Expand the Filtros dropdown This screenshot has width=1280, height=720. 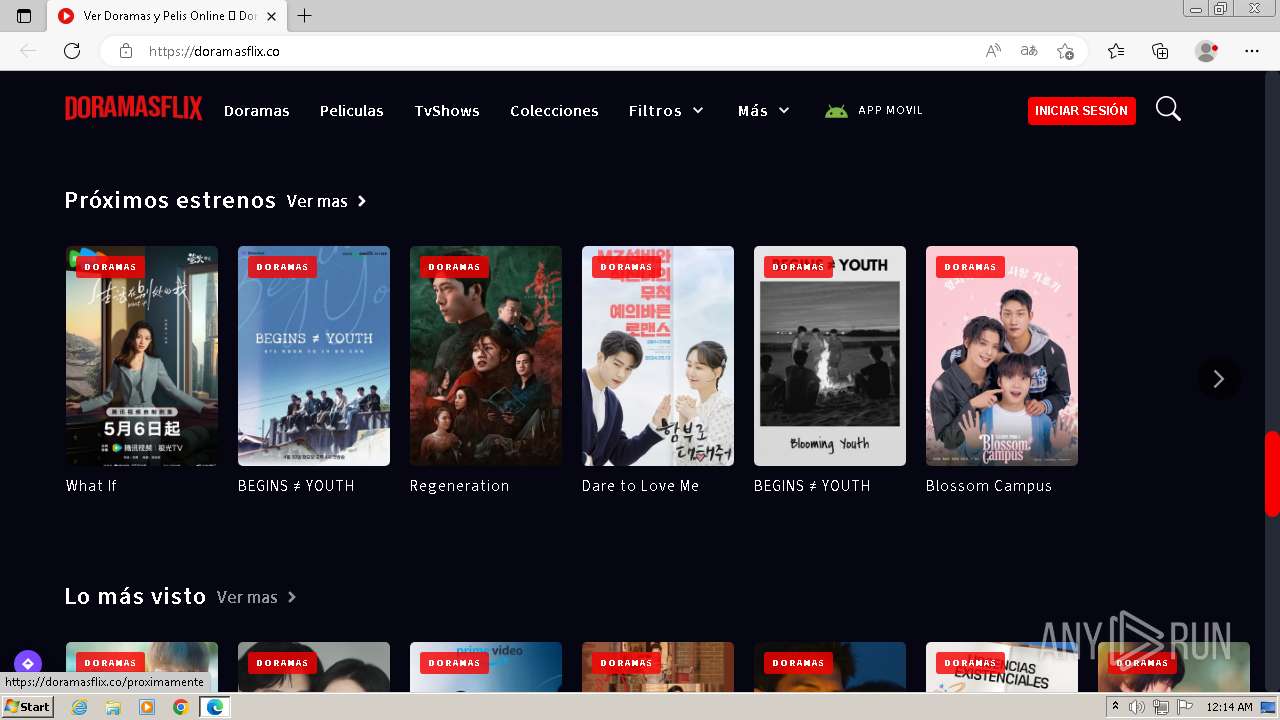coord(666,111)
